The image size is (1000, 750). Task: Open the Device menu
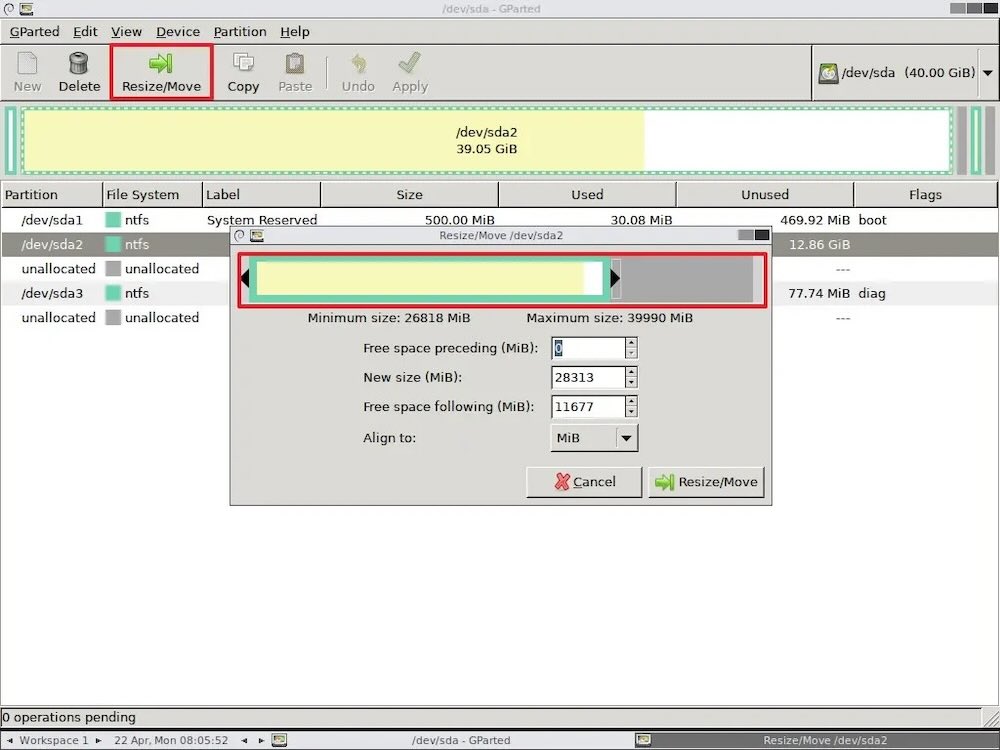coord(178,32)
